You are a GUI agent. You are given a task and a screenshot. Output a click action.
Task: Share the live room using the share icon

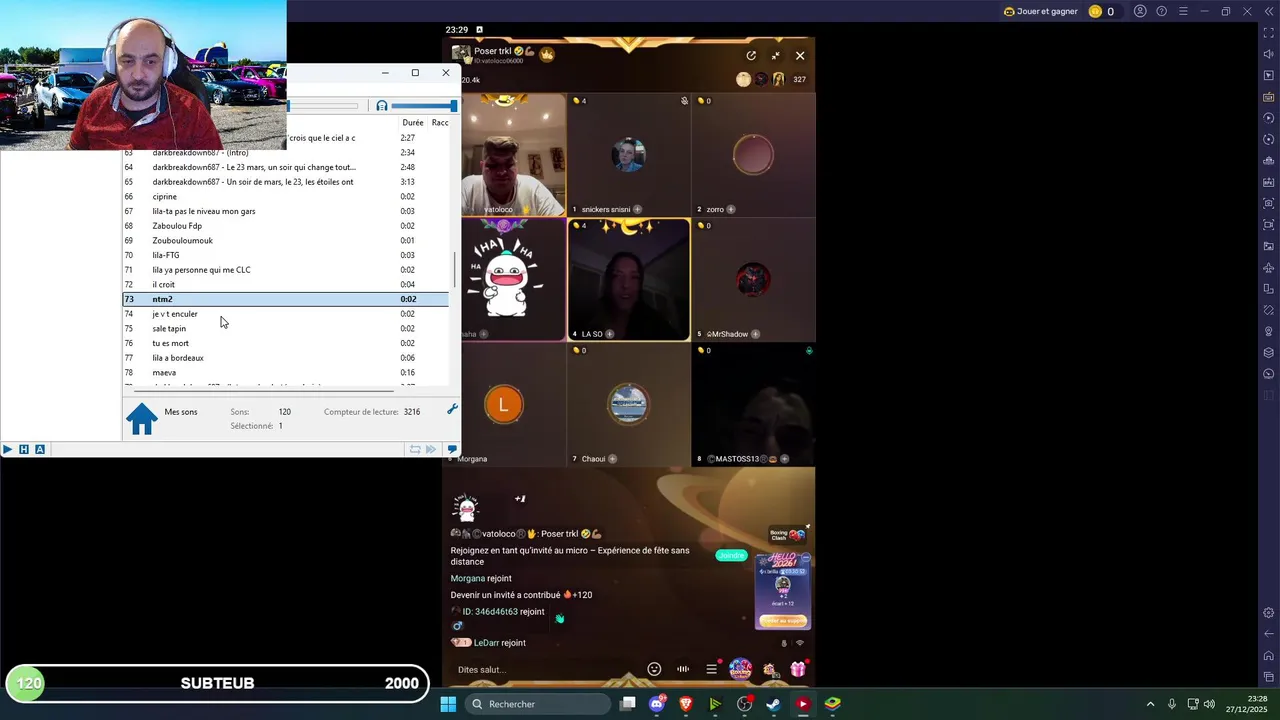click(x=751, y=56)
